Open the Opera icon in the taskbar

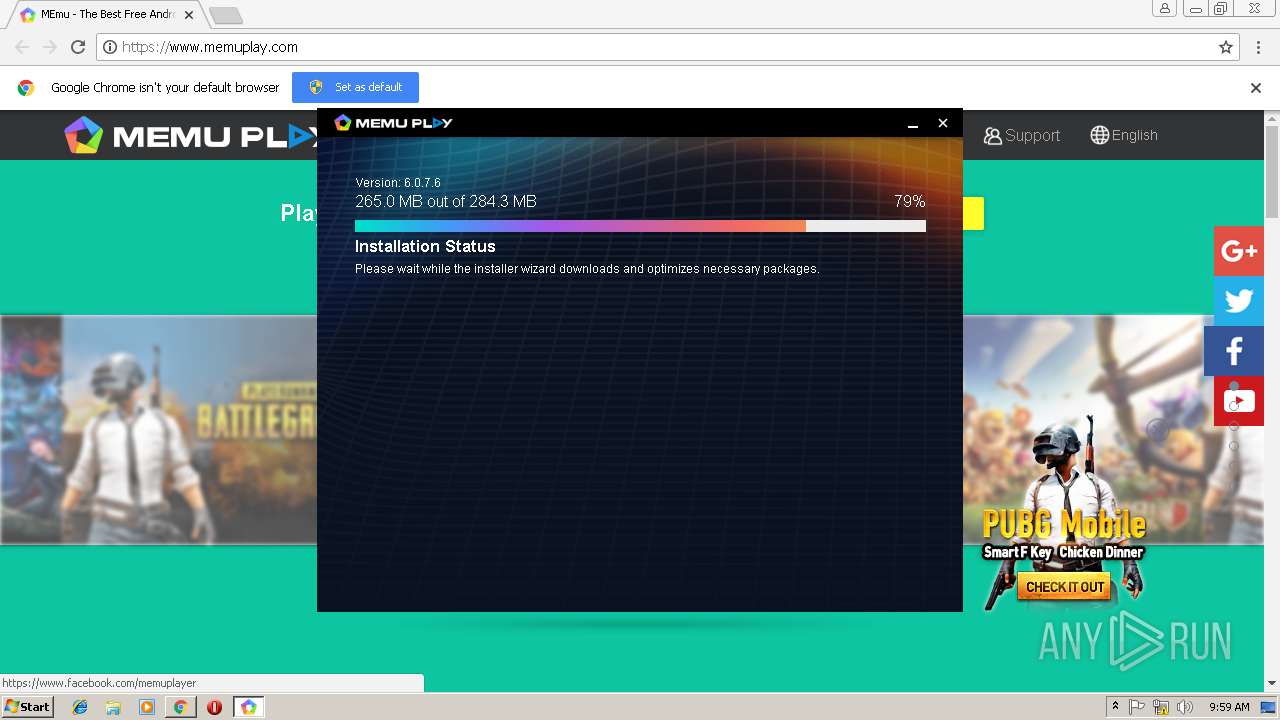pyautogui.click(x=214, y=707)
